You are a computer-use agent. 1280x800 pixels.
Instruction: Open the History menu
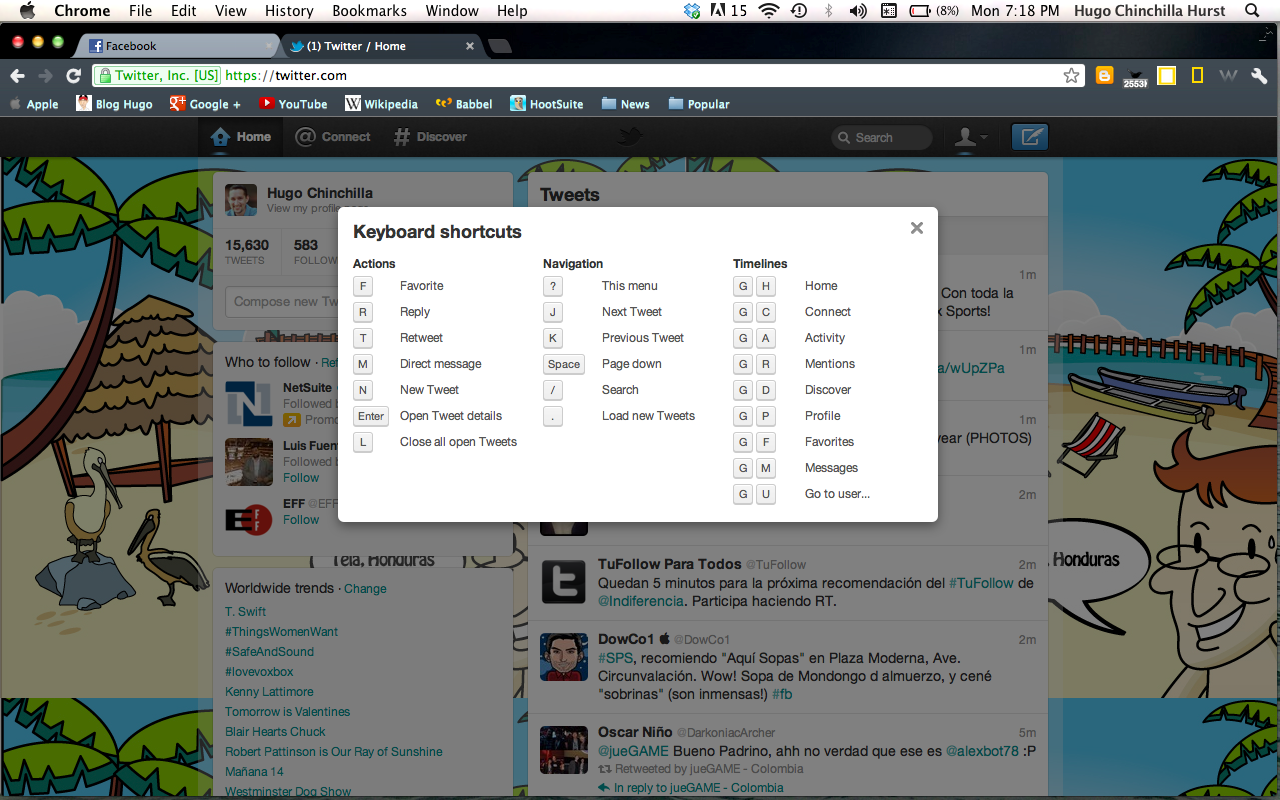click(x=289, y=11)
